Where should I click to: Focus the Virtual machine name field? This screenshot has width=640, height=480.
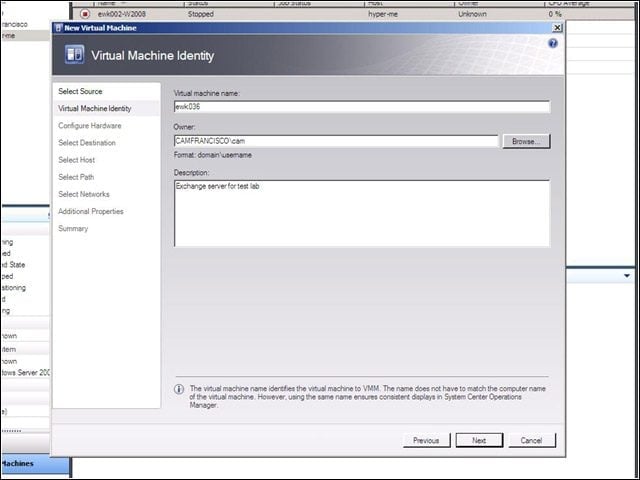point(362,107)
